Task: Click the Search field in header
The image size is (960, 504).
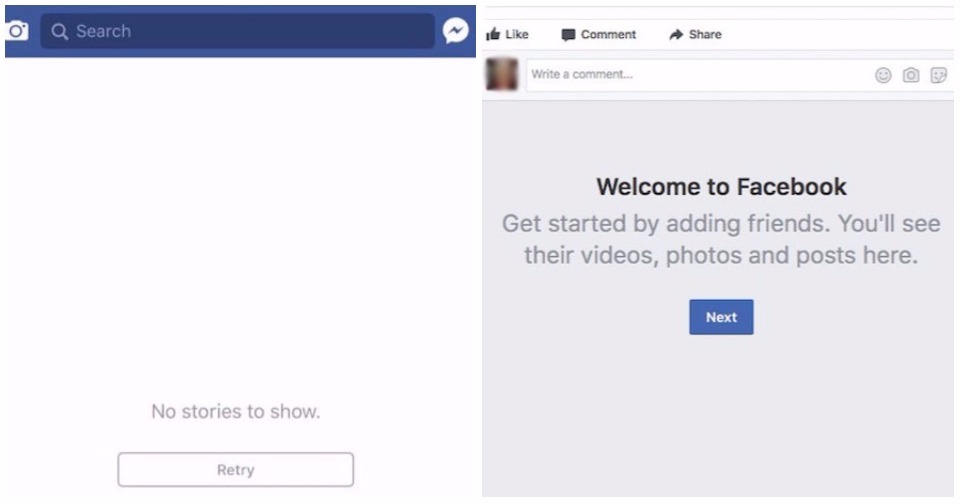Action: click(x=238, y=31)
